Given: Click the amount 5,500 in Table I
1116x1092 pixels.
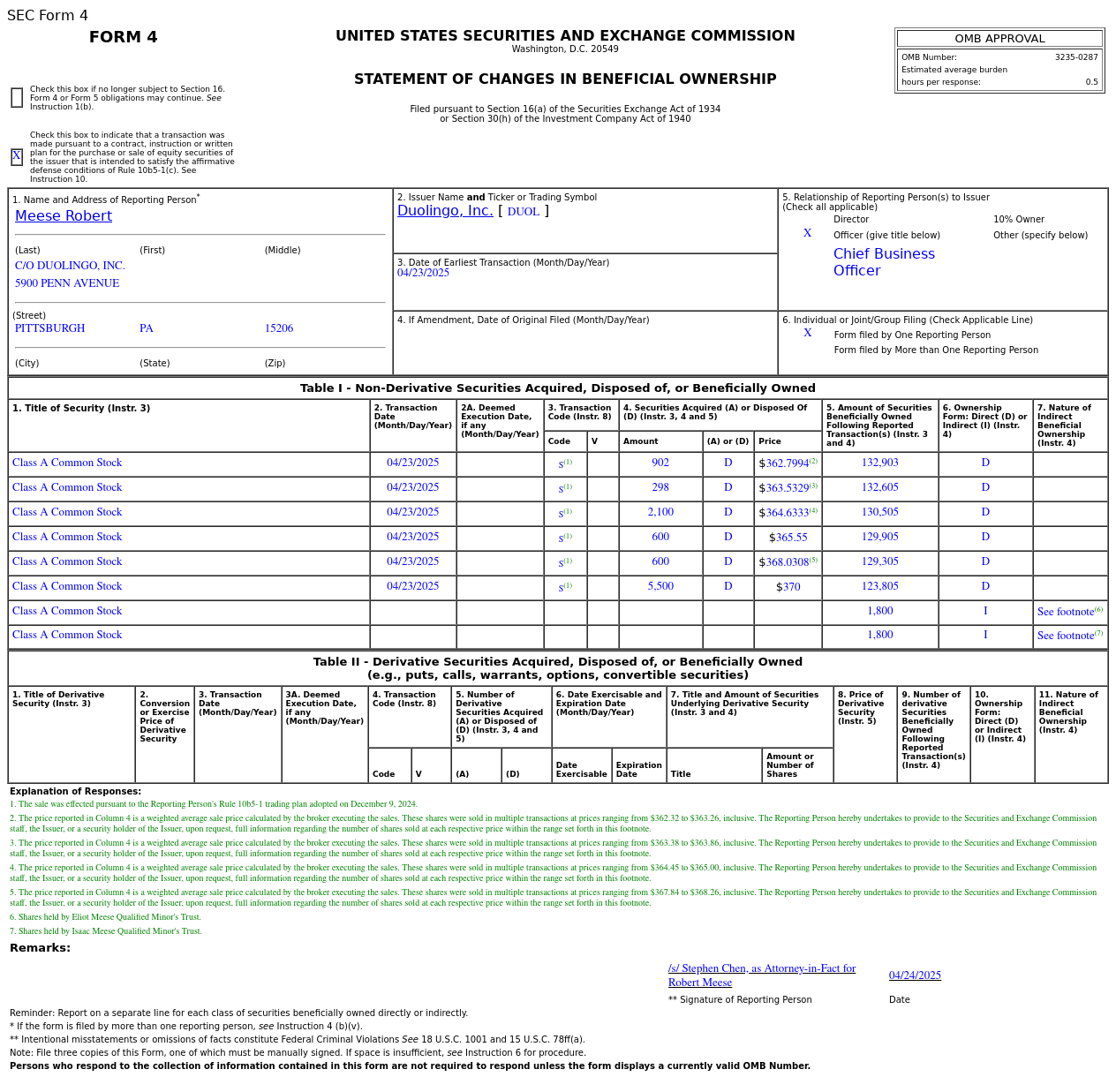Looking at the screenshot, I should tap(660, 586).
